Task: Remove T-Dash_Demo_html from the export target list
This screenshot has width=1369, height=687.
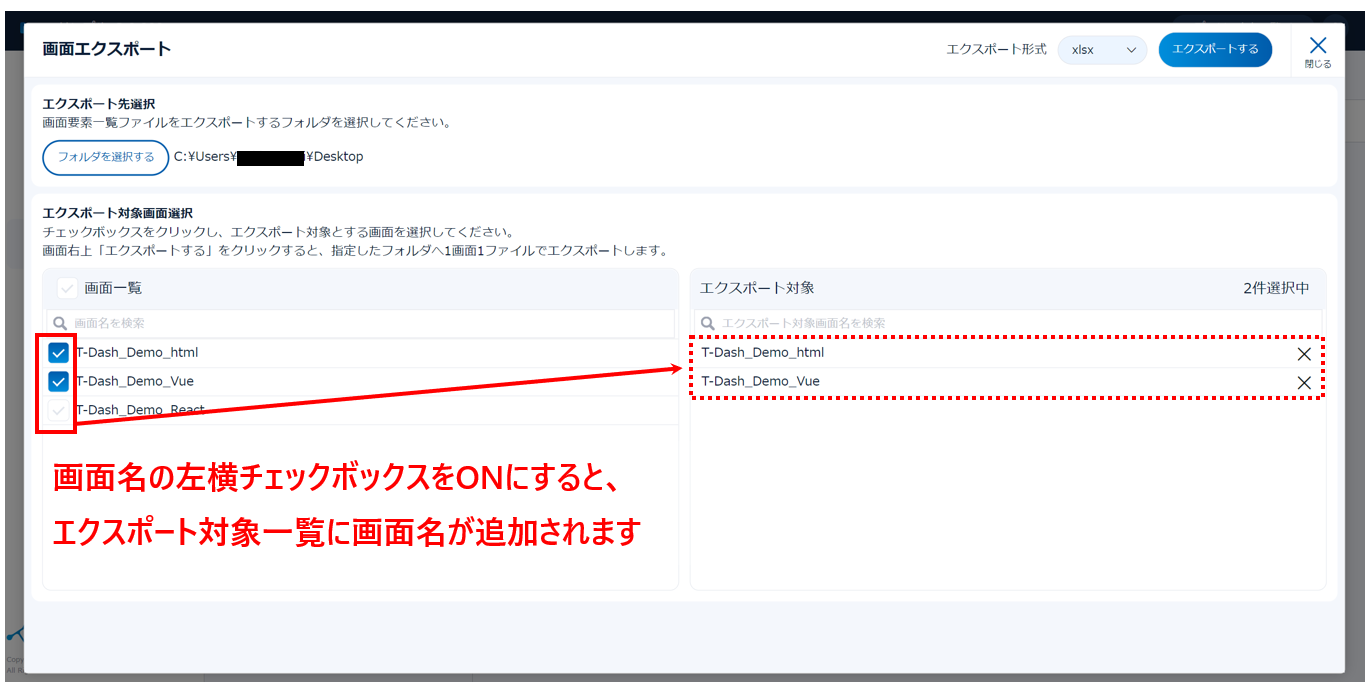Action: click(x=1303, y=354)
